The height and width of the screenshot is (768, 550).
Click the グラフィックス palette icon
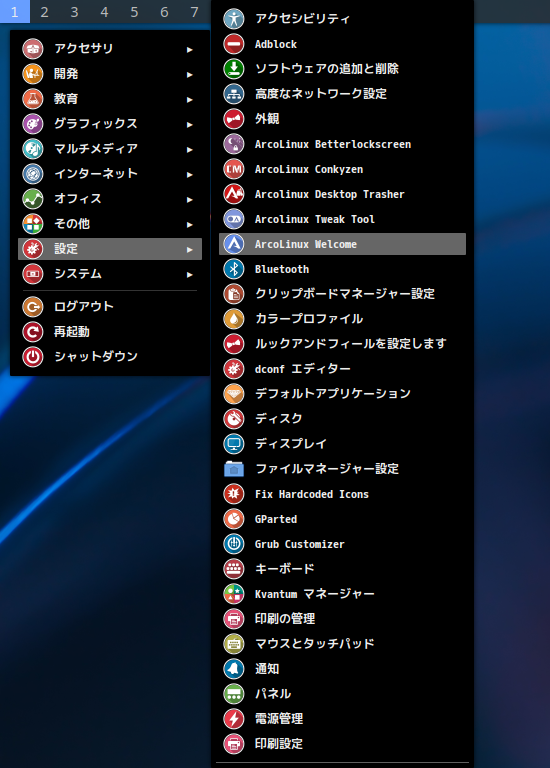(x=33, y=124)
